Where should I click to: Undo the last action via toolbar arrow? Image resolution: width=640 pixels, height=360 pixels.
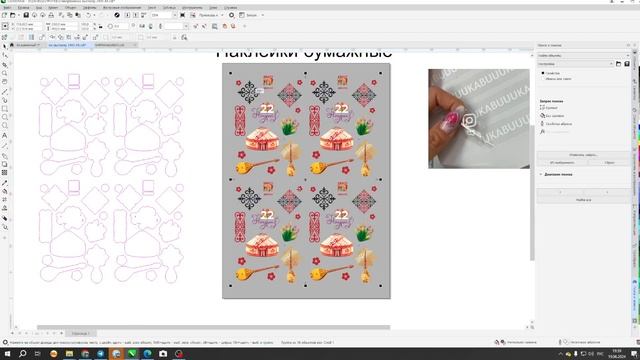tap(88, 15)
